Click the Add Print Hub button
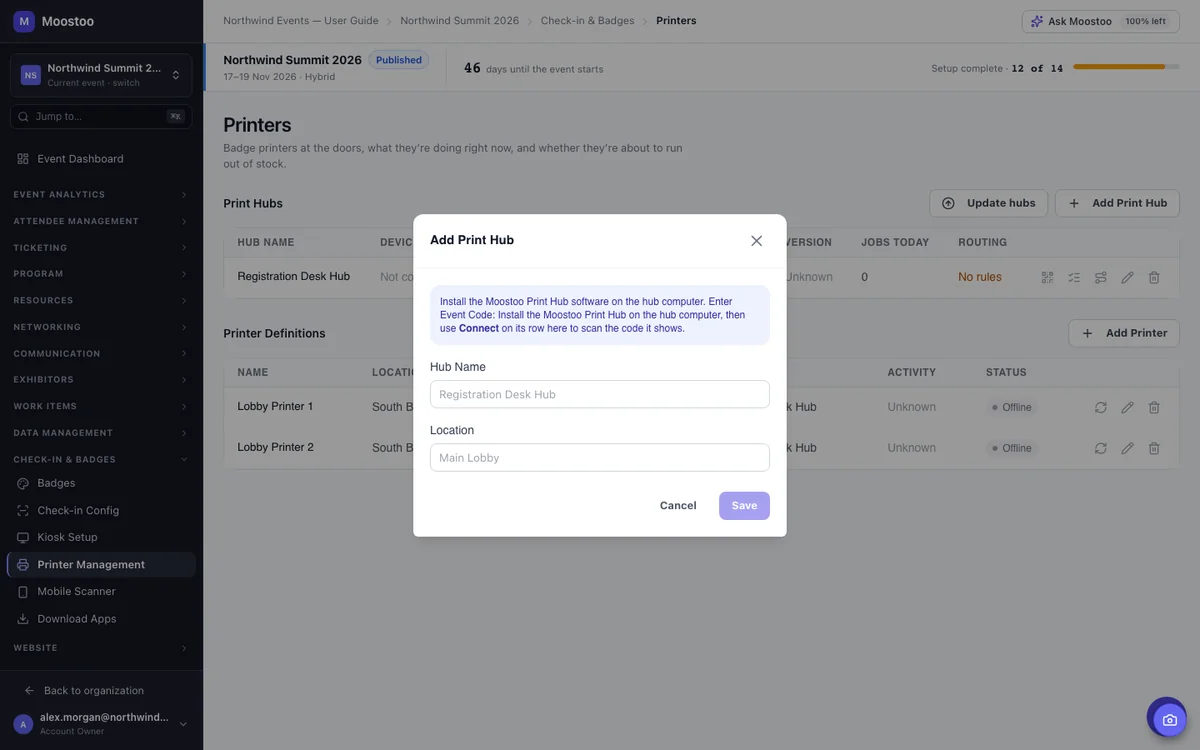This screenshot has height=750, width=1200. point(1117,203)
